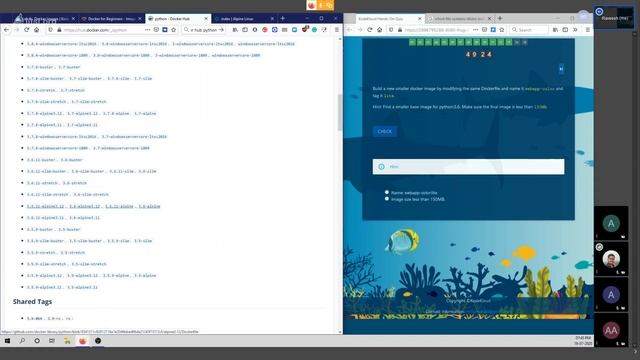Close the python - Docker Hub tab
Screen dimensions: 640x360
coord(206,19)
